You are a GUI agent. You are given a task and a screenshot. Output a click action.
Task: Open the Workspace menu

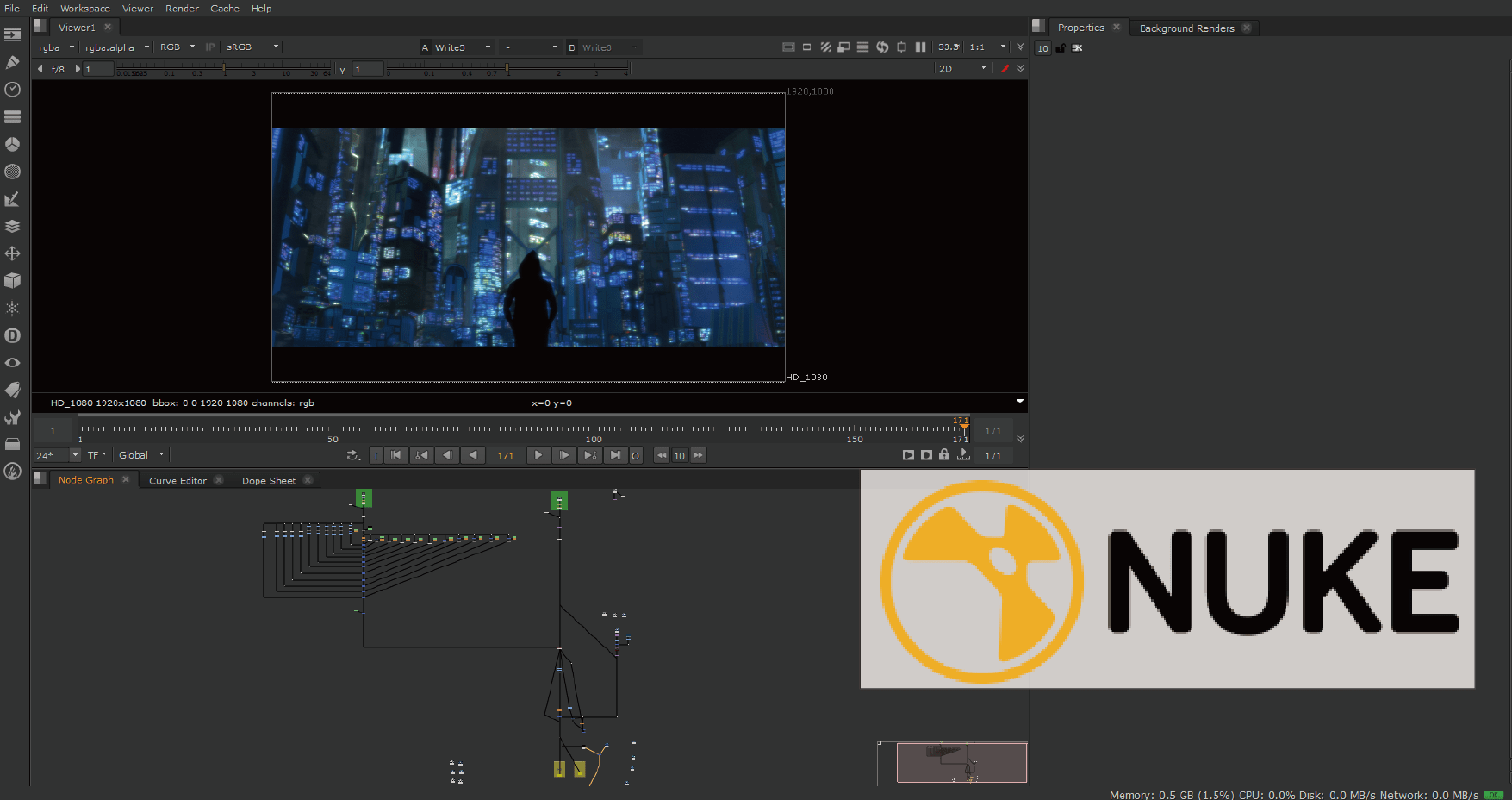(x=85, y=8)
